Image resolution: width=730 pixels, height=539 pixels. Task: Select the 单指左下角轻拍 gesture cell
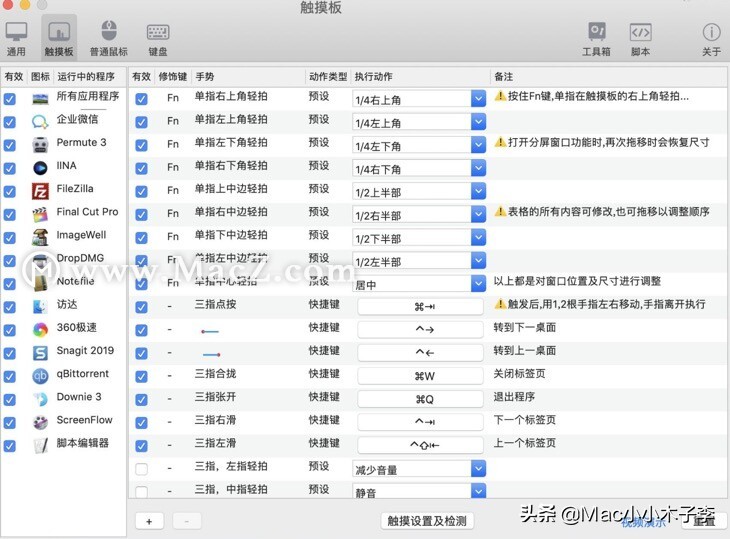click(231, 142)
